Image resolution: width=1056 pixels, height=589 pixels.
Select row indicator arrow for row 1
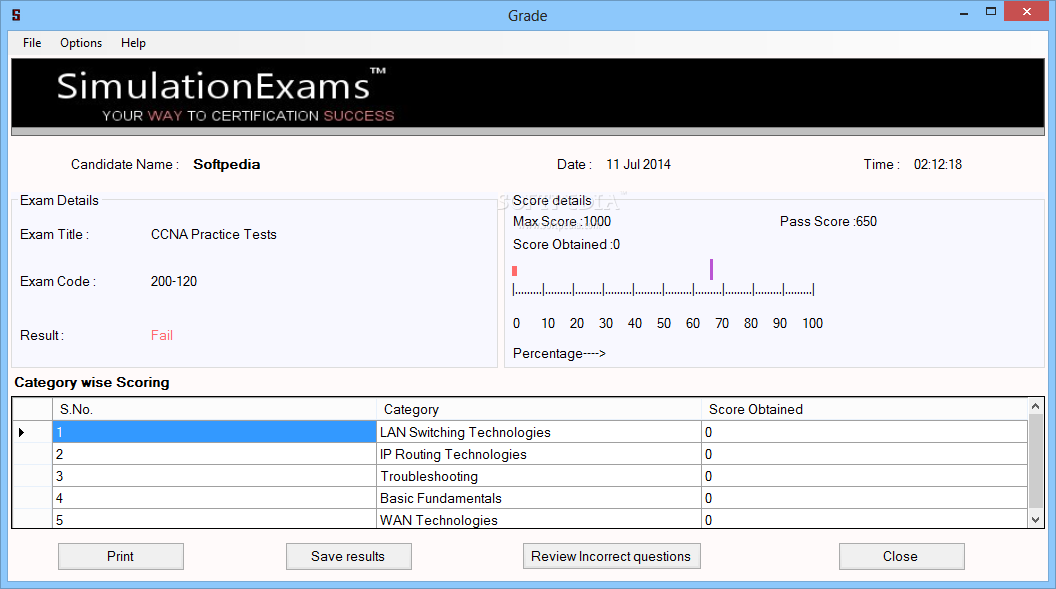(x=22, y=432)
